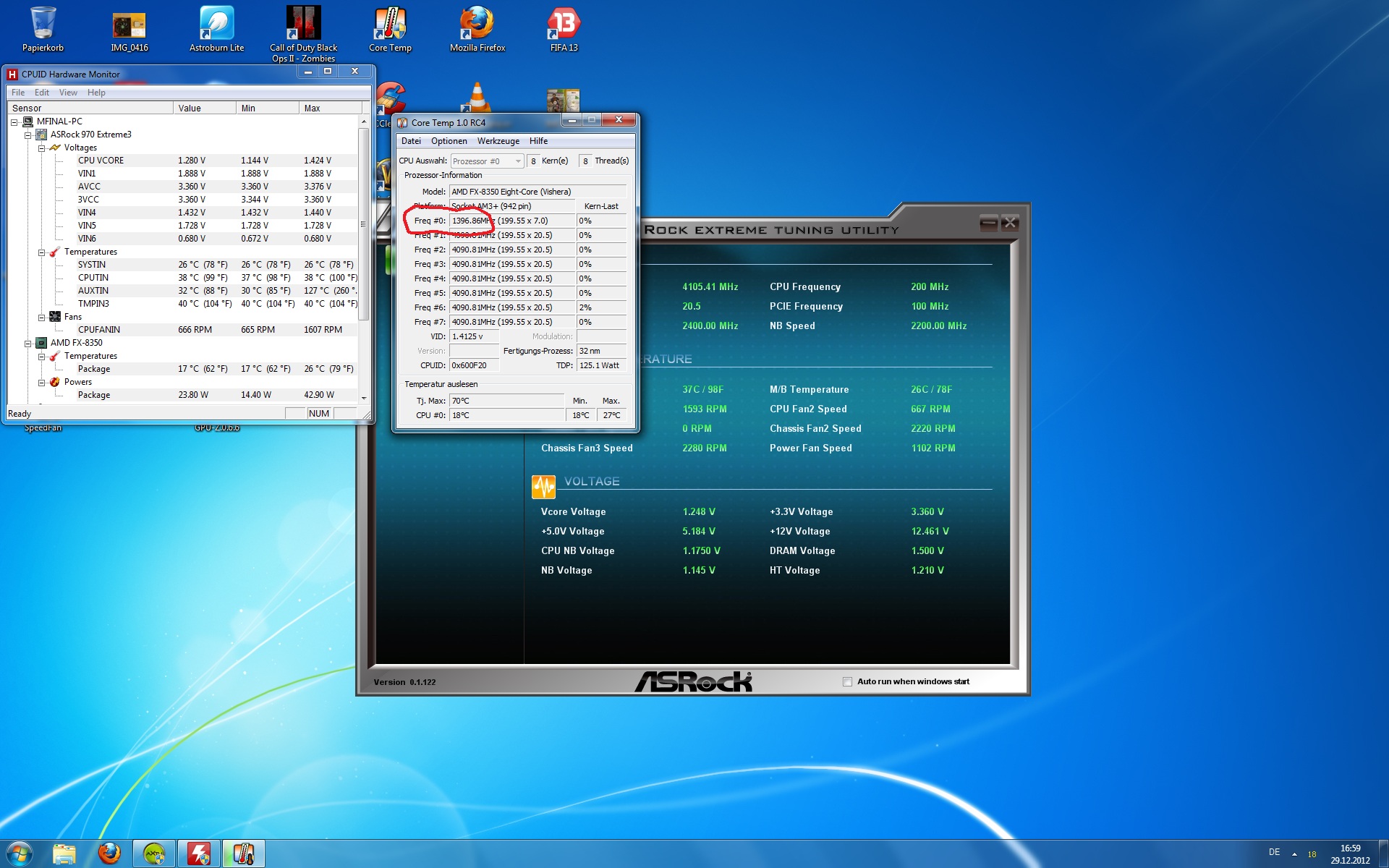This screenshot has height=868, width=1389.
Task: Click Core Temp icon in taskbar
Action: [243, 854]
